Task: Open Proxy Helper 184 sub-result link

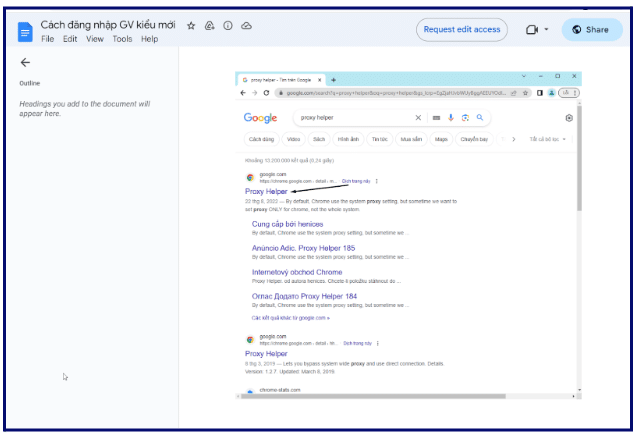Action: pyautogui.click(x=304, y=296)
